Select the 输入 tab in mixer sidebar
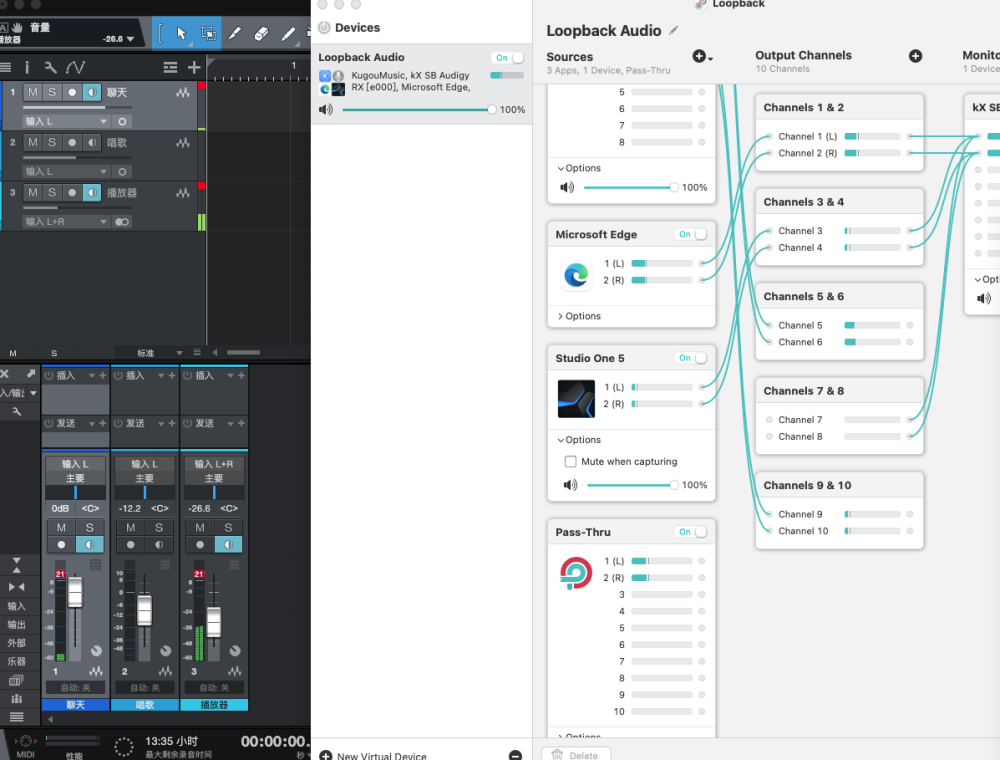The image size is (1000, 760). point(17,606)
